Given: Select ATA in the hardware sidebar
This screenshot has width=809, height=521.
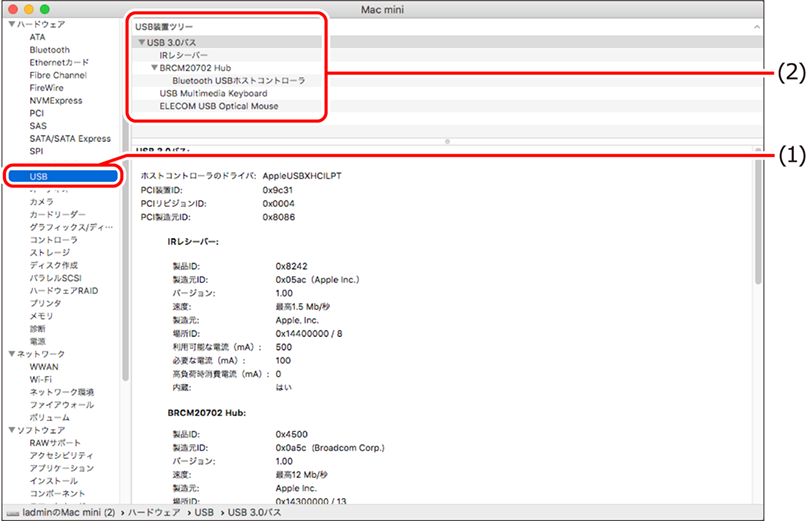Looking at the screenshot, I should 37,37.
